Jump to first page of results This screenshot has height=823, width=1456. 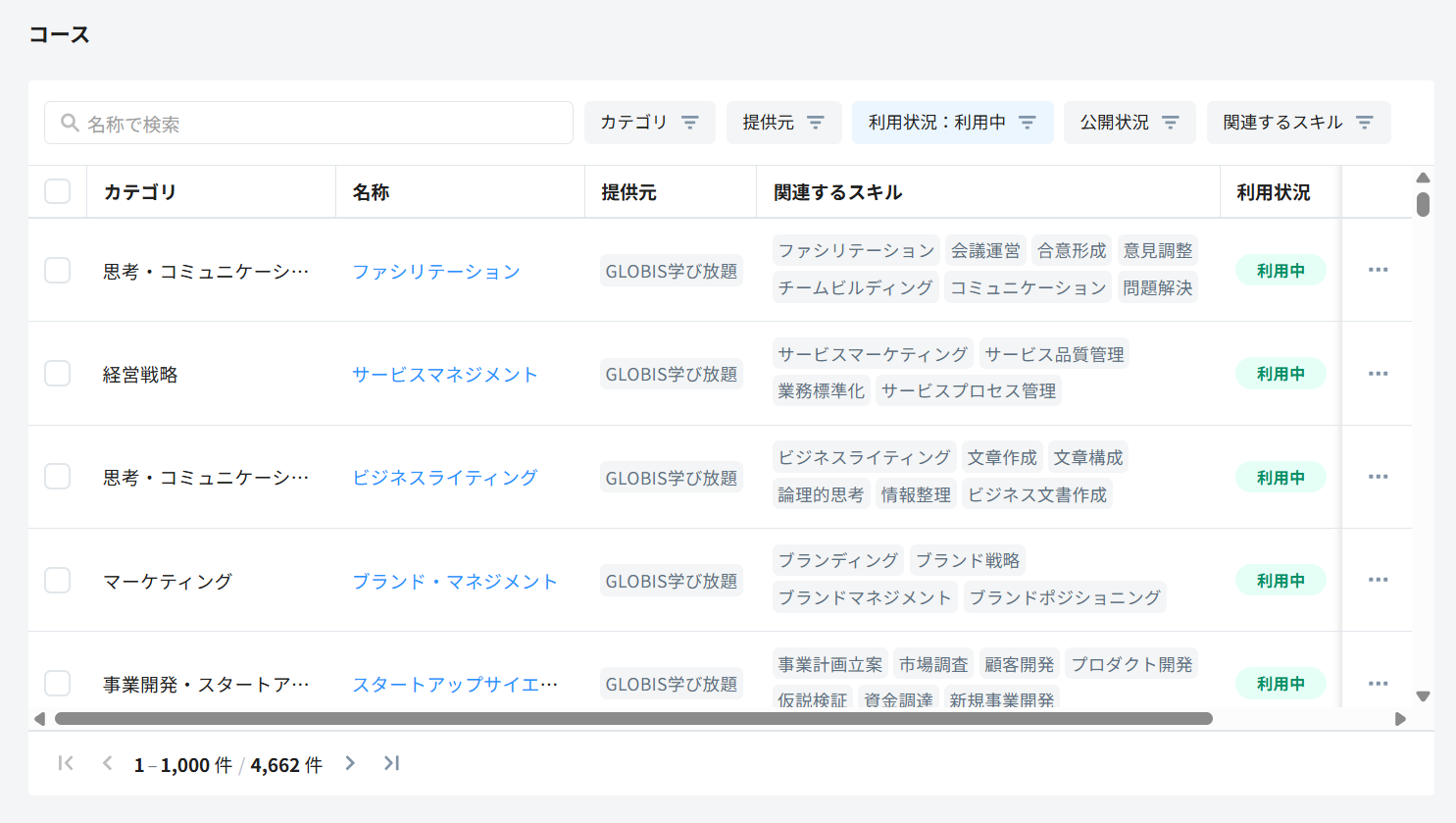coord(66,763)
